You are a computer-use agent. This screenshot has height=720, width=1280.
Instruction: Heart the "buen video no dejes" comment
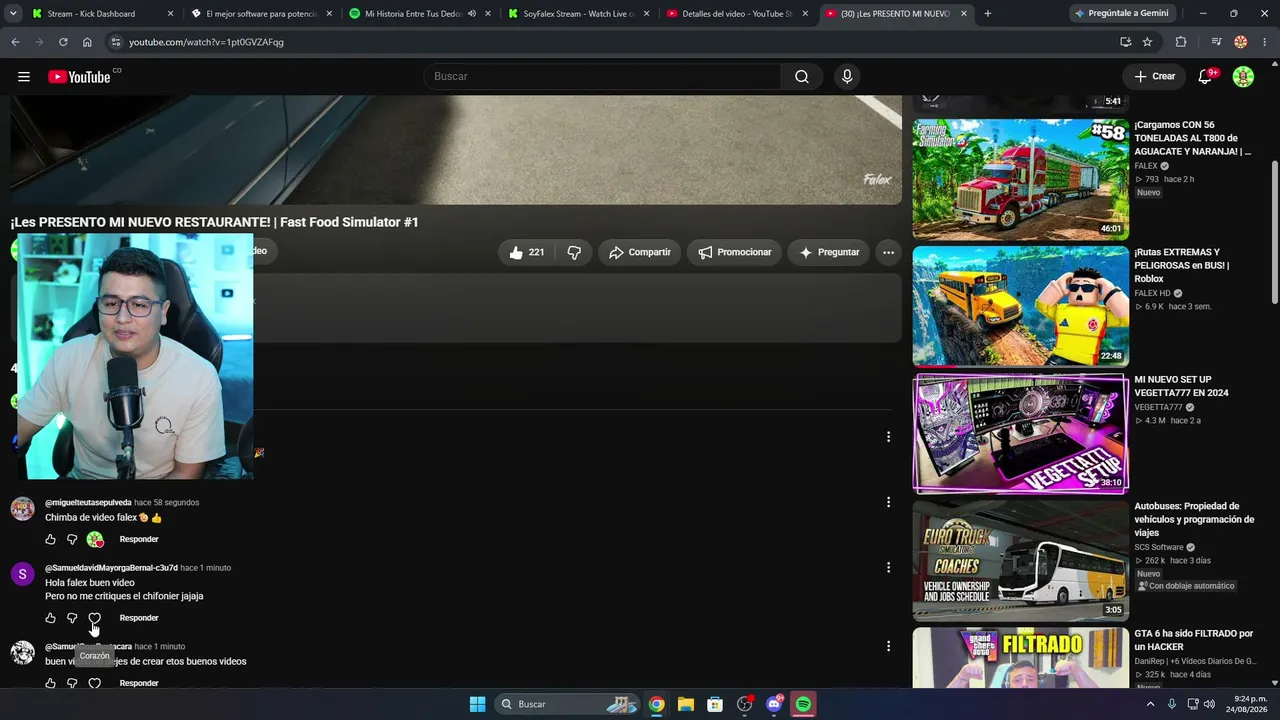tap(94, 683)
